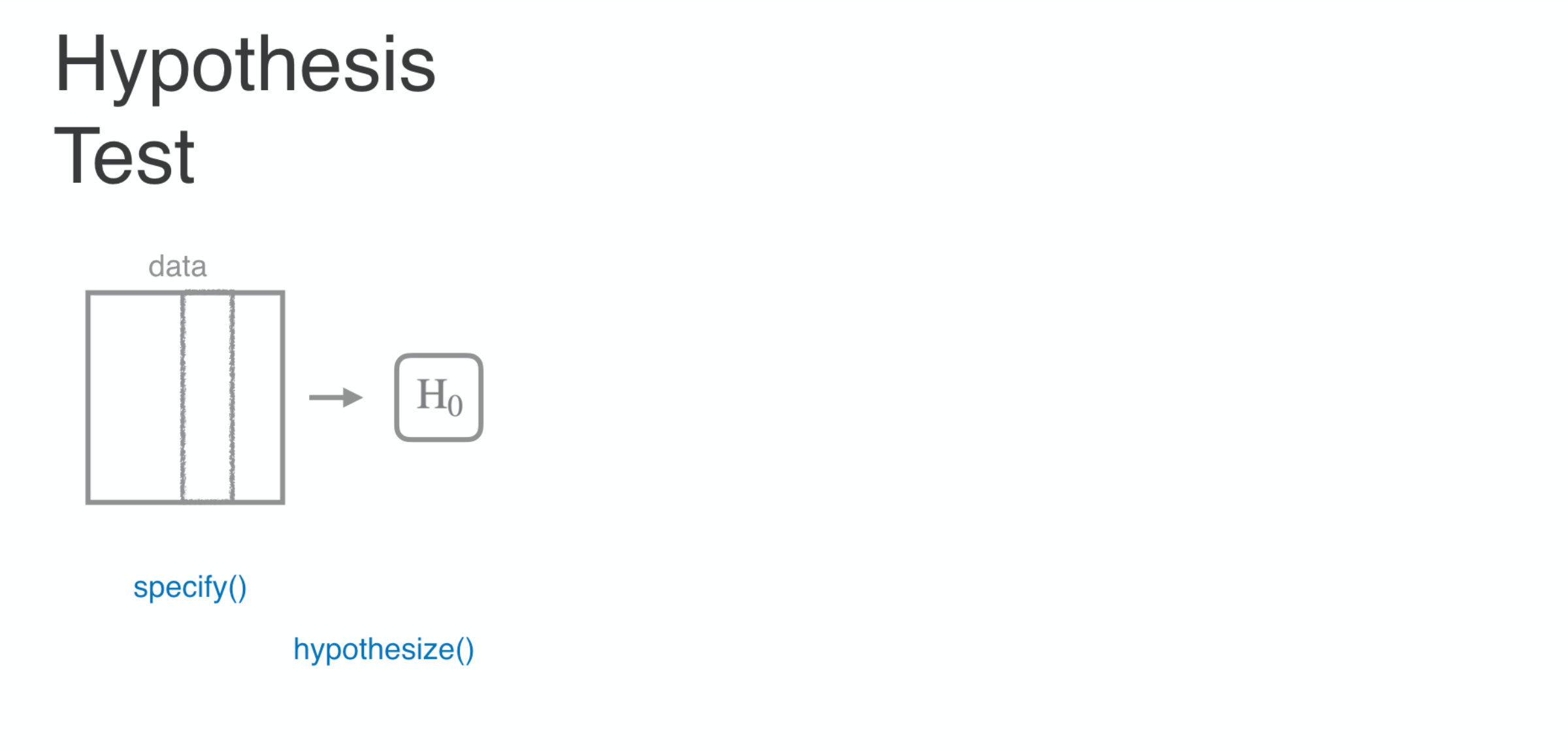This screenshot has height=751, width=1568.
Task: Click the subscript 0 in H0 box
Action: (x=455, y=405)
